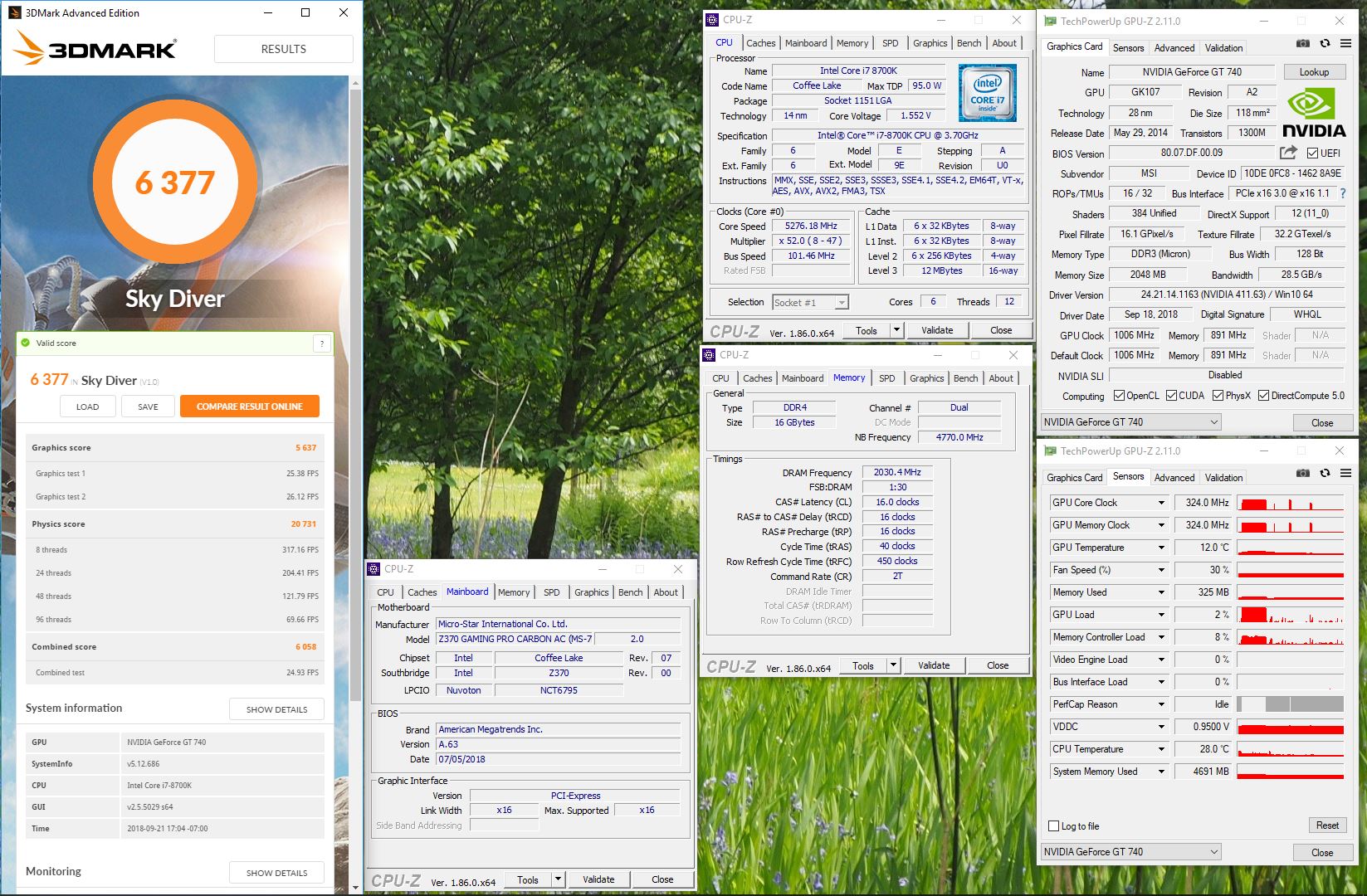Enable the Log to file checkbox

(1053, 826)
